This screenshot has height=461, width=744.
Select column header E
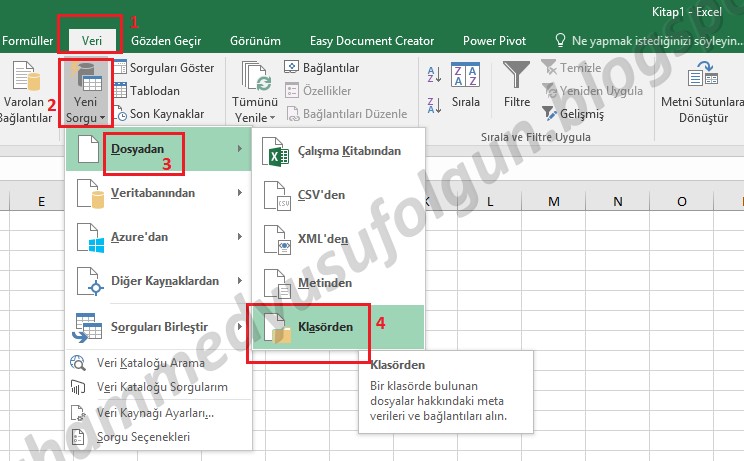click(x=41, y=202)
